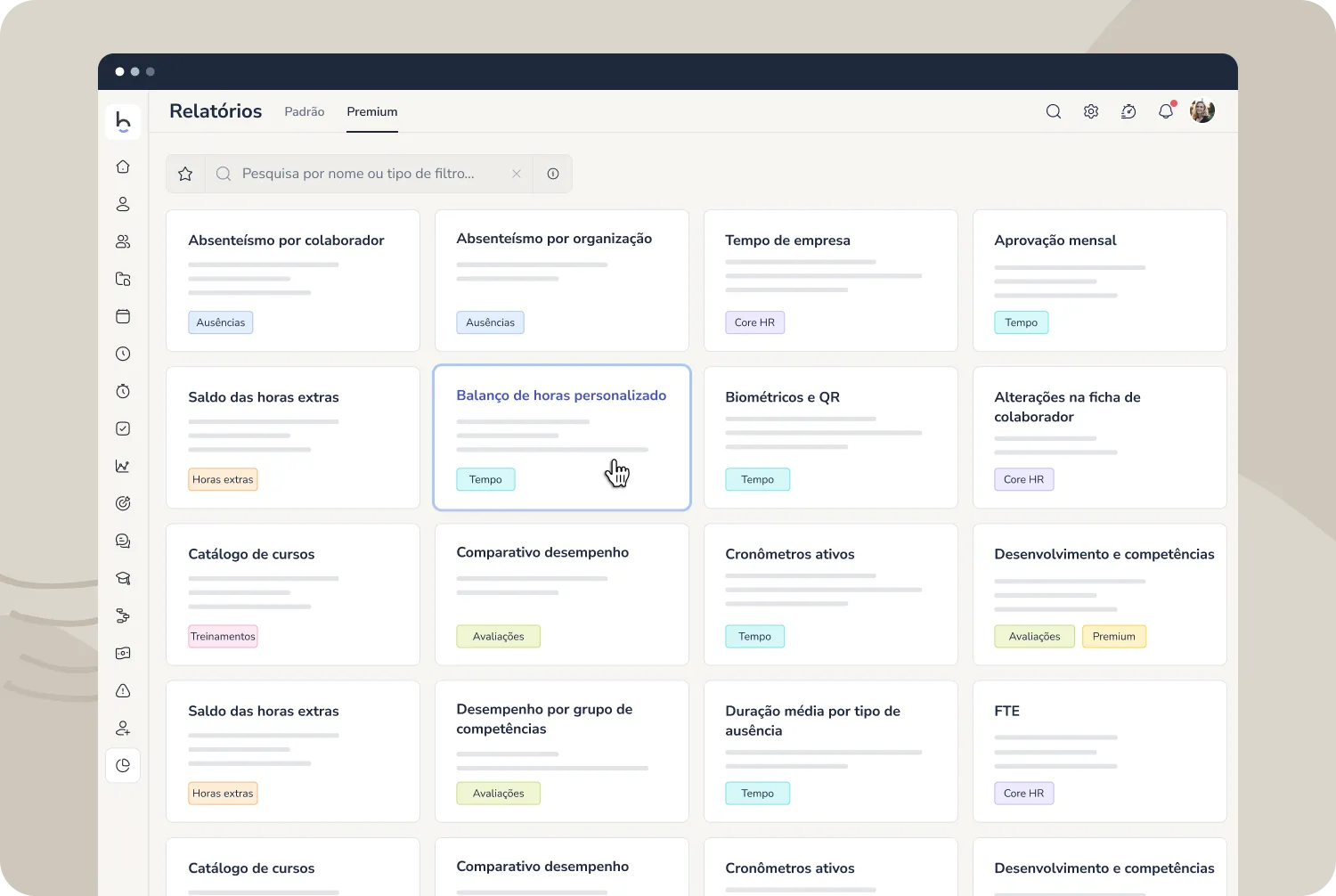Click the Tempo tag on Balanço de horas personalizado
The height and width of the screenshot is (896, 1336).
[486, 479]
